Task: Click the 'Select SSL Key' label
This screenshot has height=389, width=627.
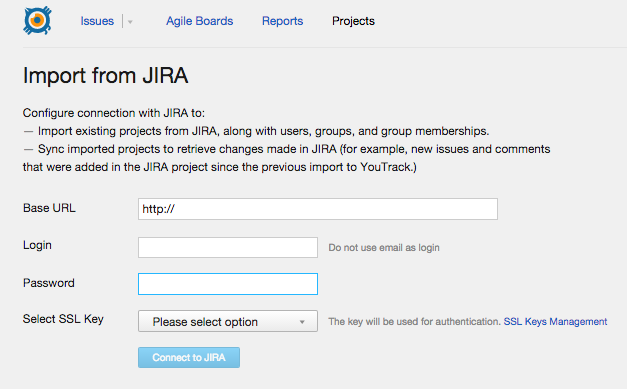Action: (x=63, y=319)
